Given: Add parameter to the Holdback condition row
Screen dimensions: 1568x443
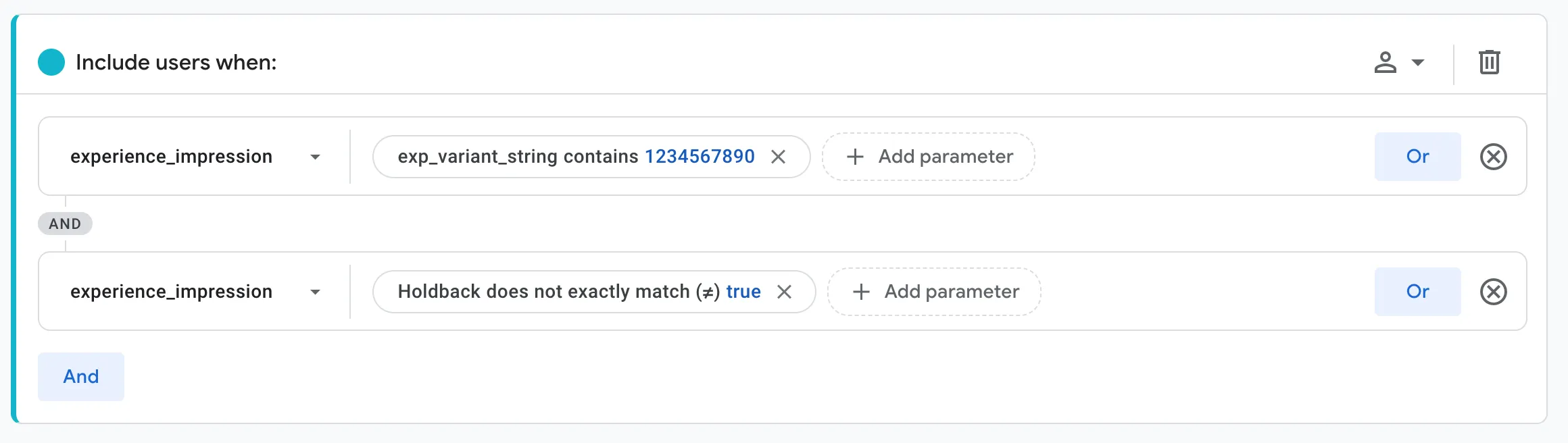Looking at the screenshot, I should (934, 292).
